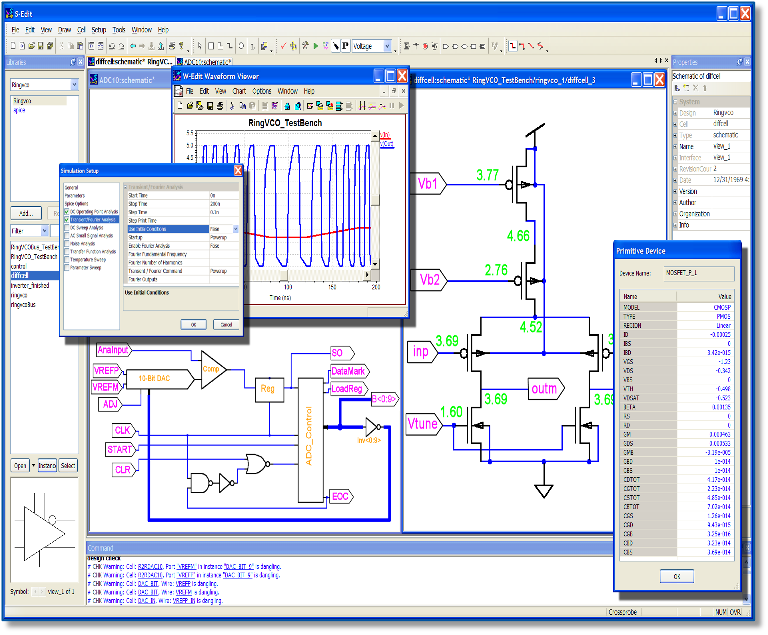Open the Options menu in W-Edit
Screen dimensions: 768x635
[262, 91]
